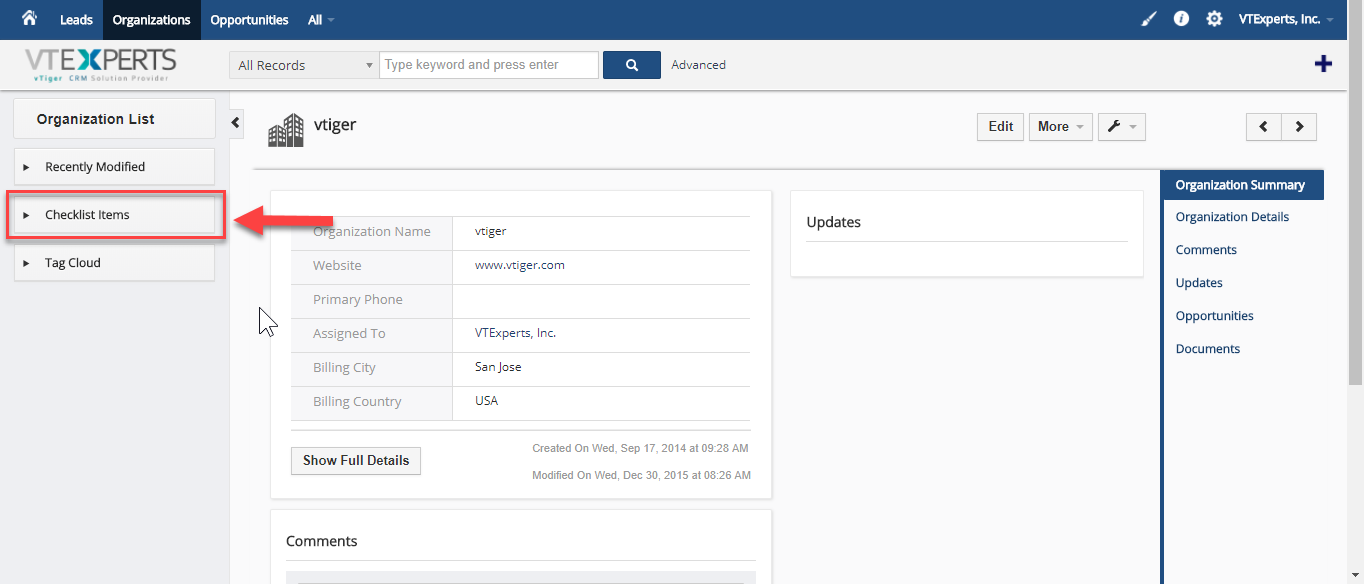Open the All modules menu
1364x584 pixels.
321,20
